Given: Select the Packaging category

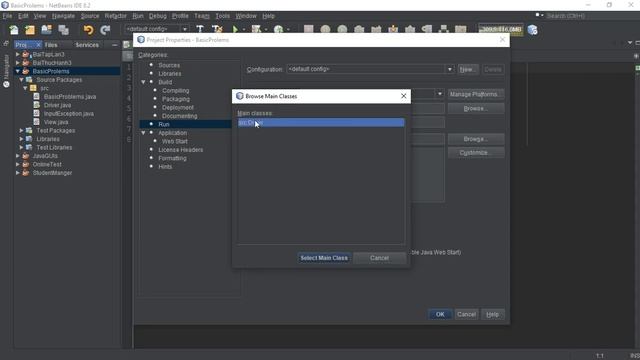Looking at the screenshot, I should 176,99.
